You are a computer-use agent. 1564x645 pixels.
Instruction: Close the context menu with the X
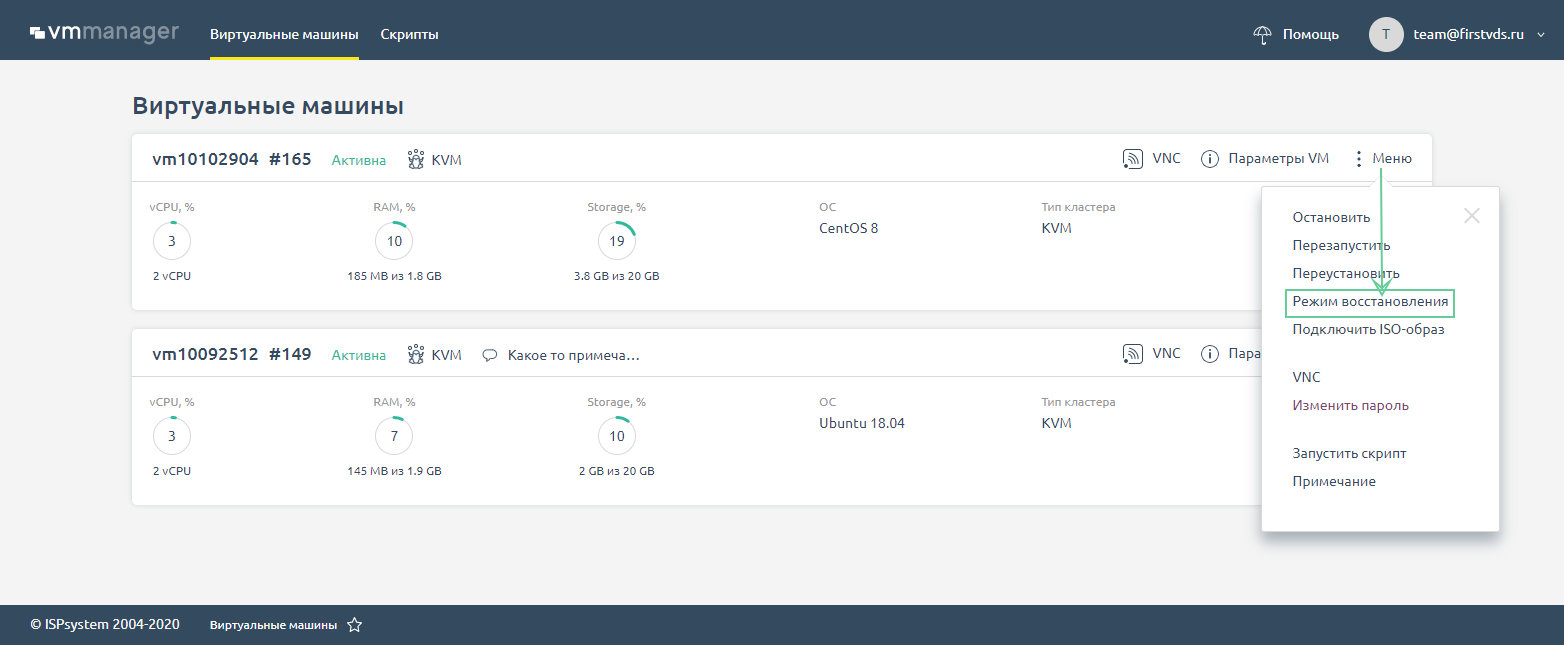pyautogui.click(x=1471, y=215)
